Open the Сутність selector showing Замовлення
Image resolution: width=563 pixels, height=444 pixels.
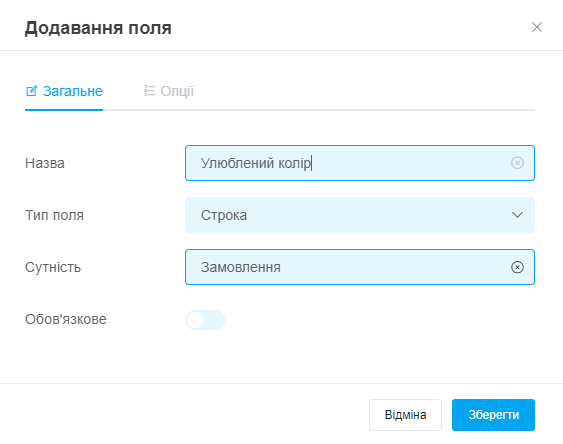point(360,267)
